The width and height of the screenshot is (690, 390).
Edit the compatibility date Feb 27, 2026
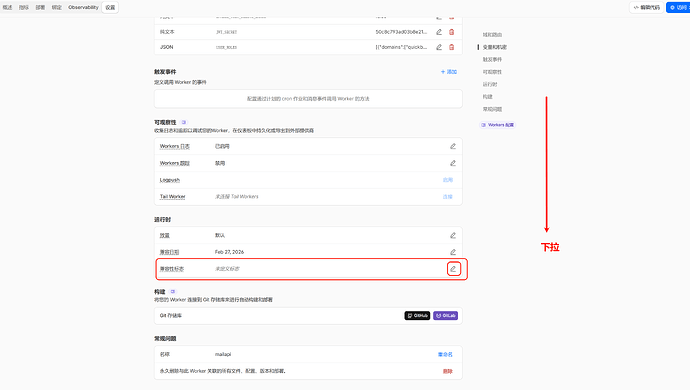(453, 252)
